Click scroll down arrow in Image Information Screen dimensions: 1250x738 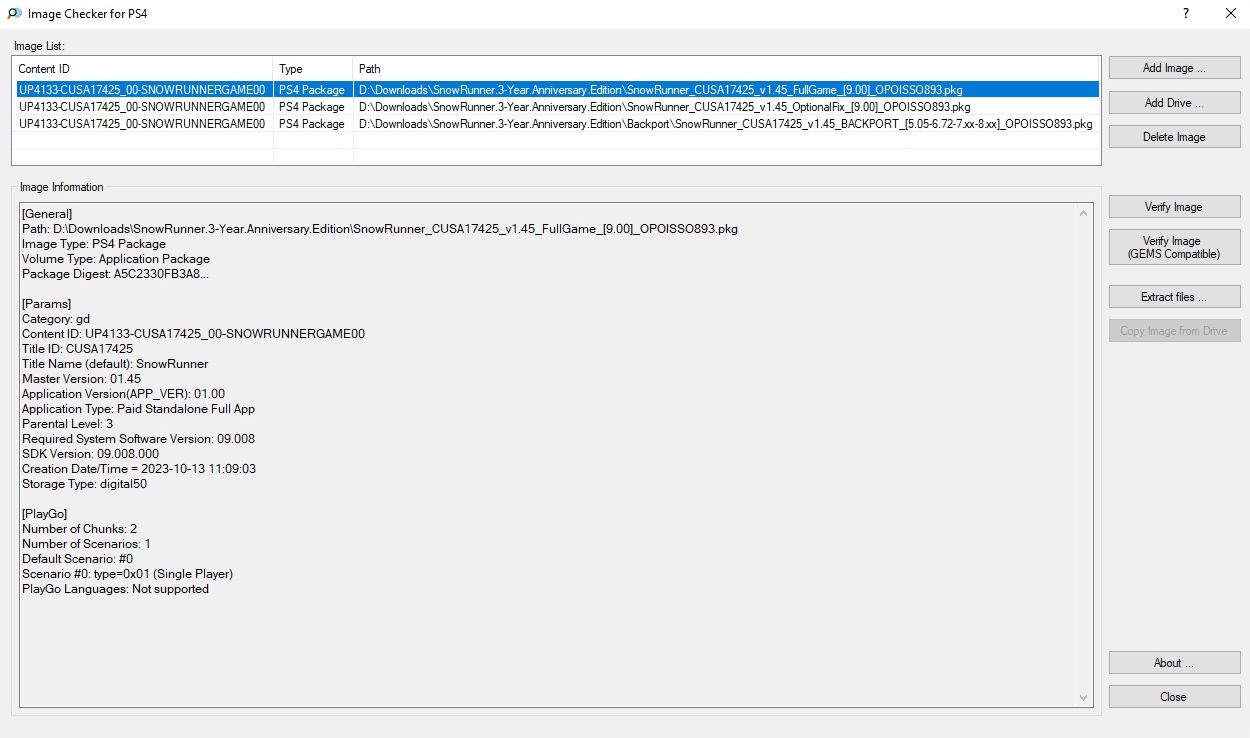tap(1084, 697)
